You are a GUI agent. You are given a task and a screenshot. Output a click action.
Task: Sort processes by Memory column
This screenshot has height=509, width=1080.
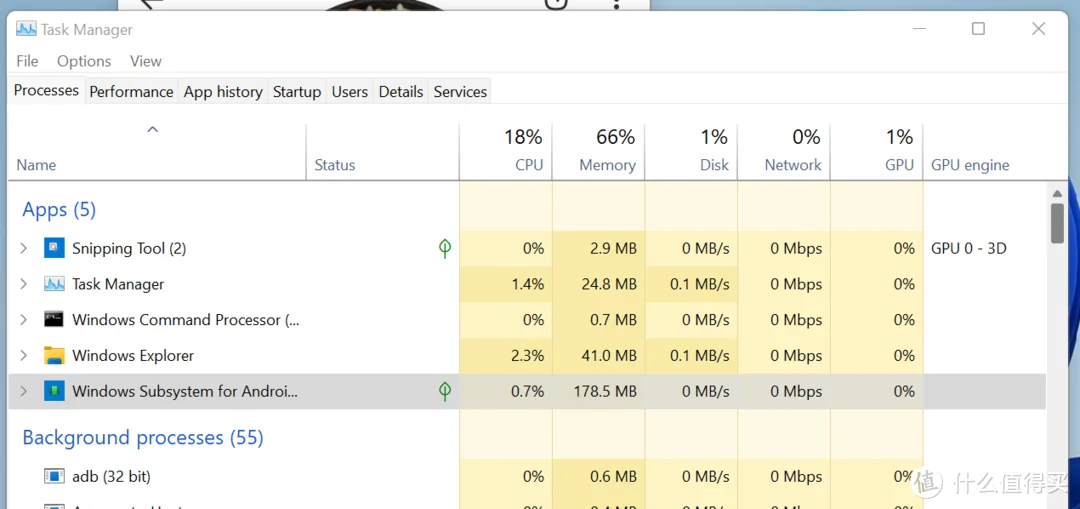point(599,152)
